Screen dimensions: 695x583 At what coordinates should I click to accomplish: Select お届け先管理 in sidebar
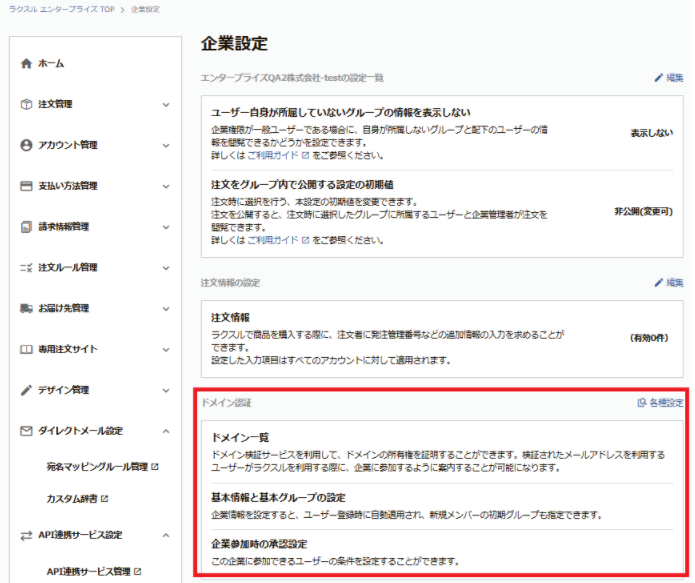point(63,308)
